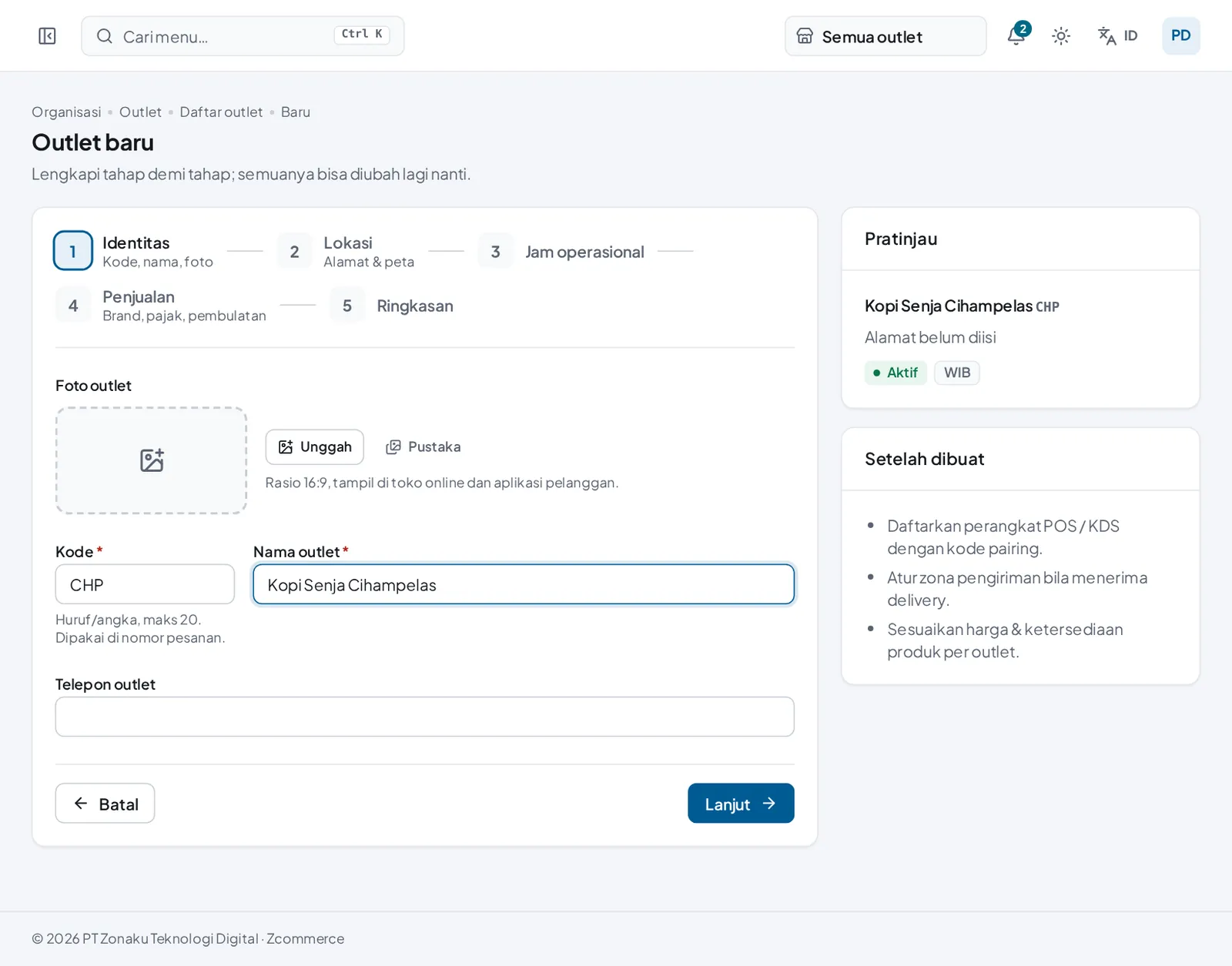Viewport: 1232px width, 966px height.
Task: Focus the Cari menu search field
Action: 243,36
